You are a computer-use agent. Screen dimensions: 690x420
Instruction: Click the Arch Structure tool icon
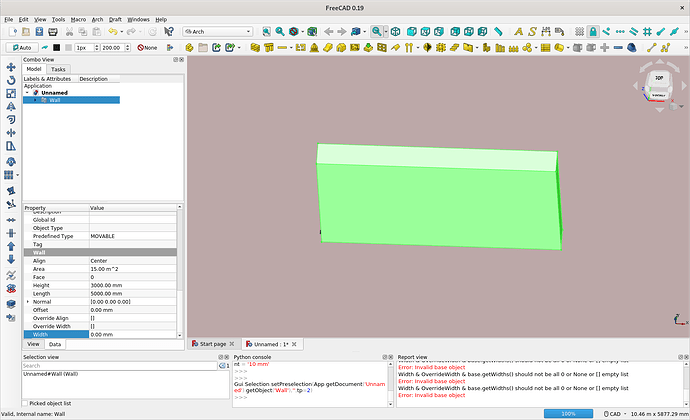[268, 48]
